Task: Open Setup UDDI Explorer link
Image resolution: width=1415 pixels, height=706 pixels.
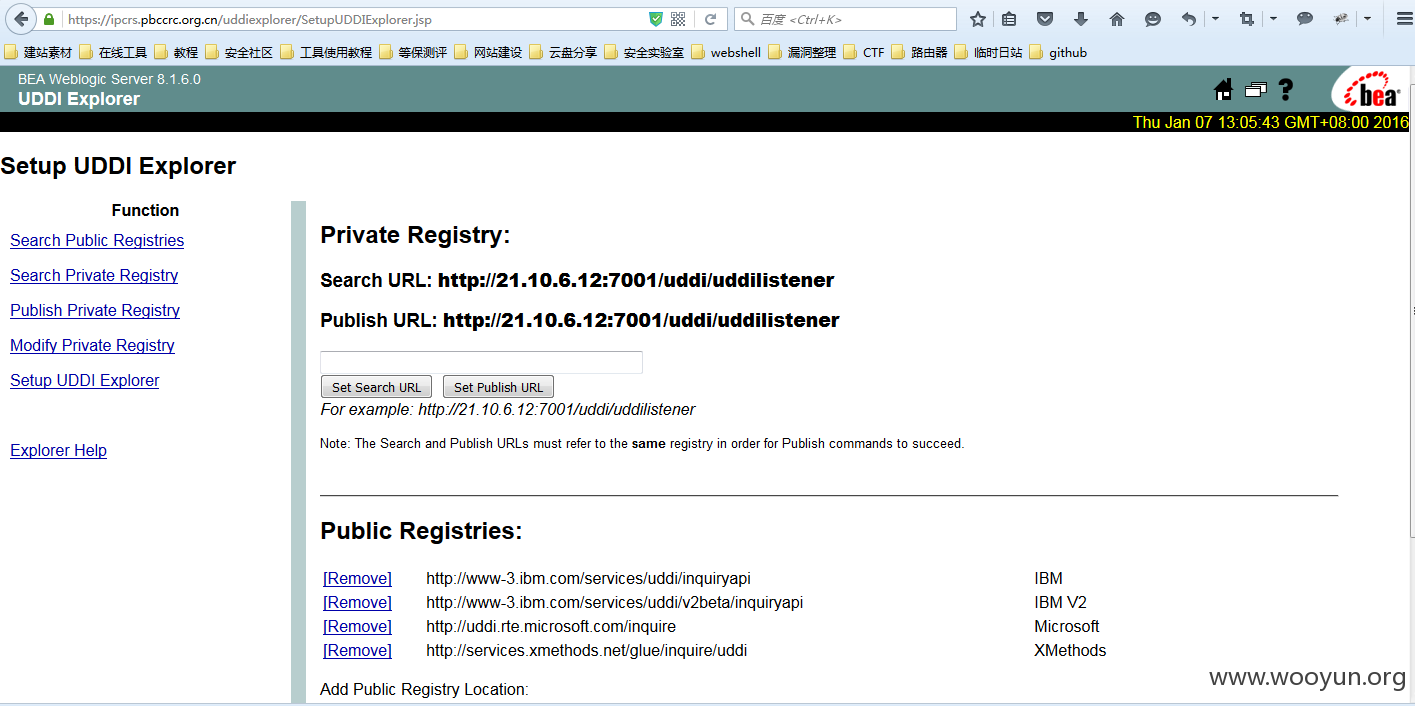Action: pos(85,380)
